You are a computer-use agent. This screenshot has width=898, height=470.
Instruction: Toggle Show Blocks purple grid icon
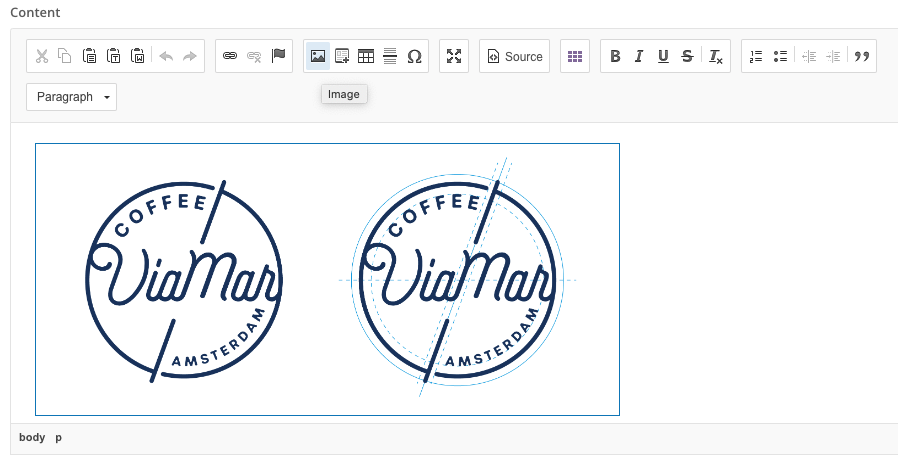pos(575,56)
